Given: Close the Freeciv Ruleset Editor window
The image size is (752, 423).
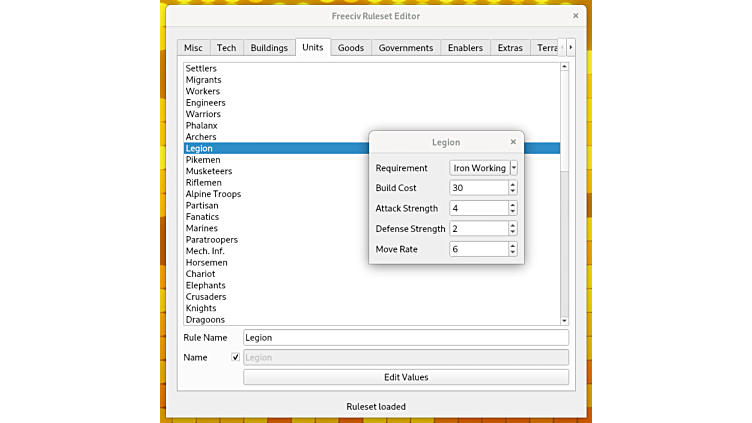Looking at the screenshot, I should click(575, 16).
